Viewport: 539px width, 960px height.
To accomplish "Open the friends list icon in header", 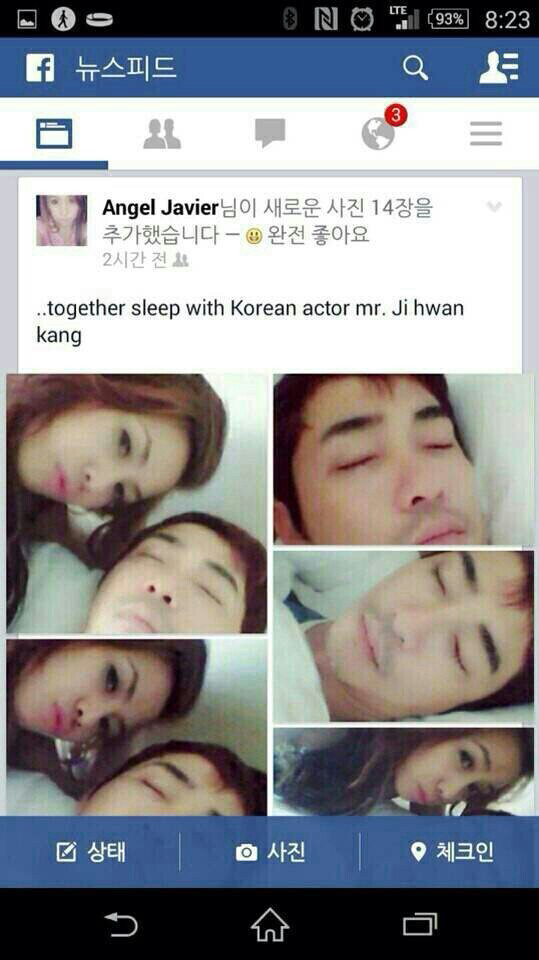I will tap(499, 67).
